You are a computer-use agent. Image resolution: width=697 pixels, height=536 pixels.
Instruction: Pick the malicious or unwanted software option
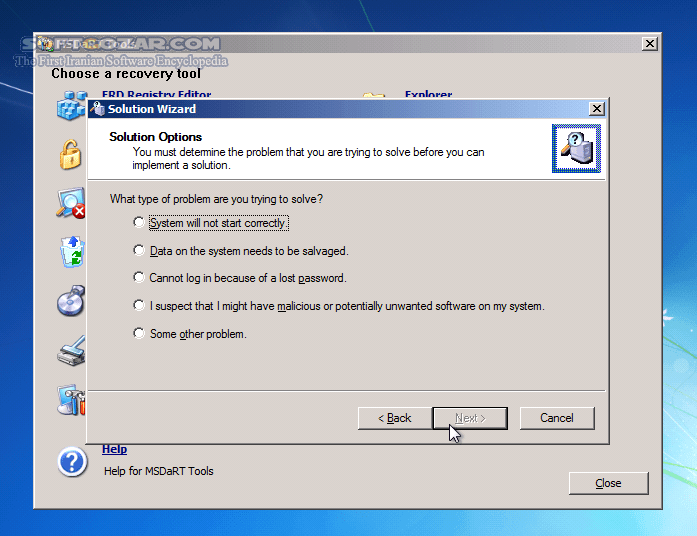click(139, 306)
